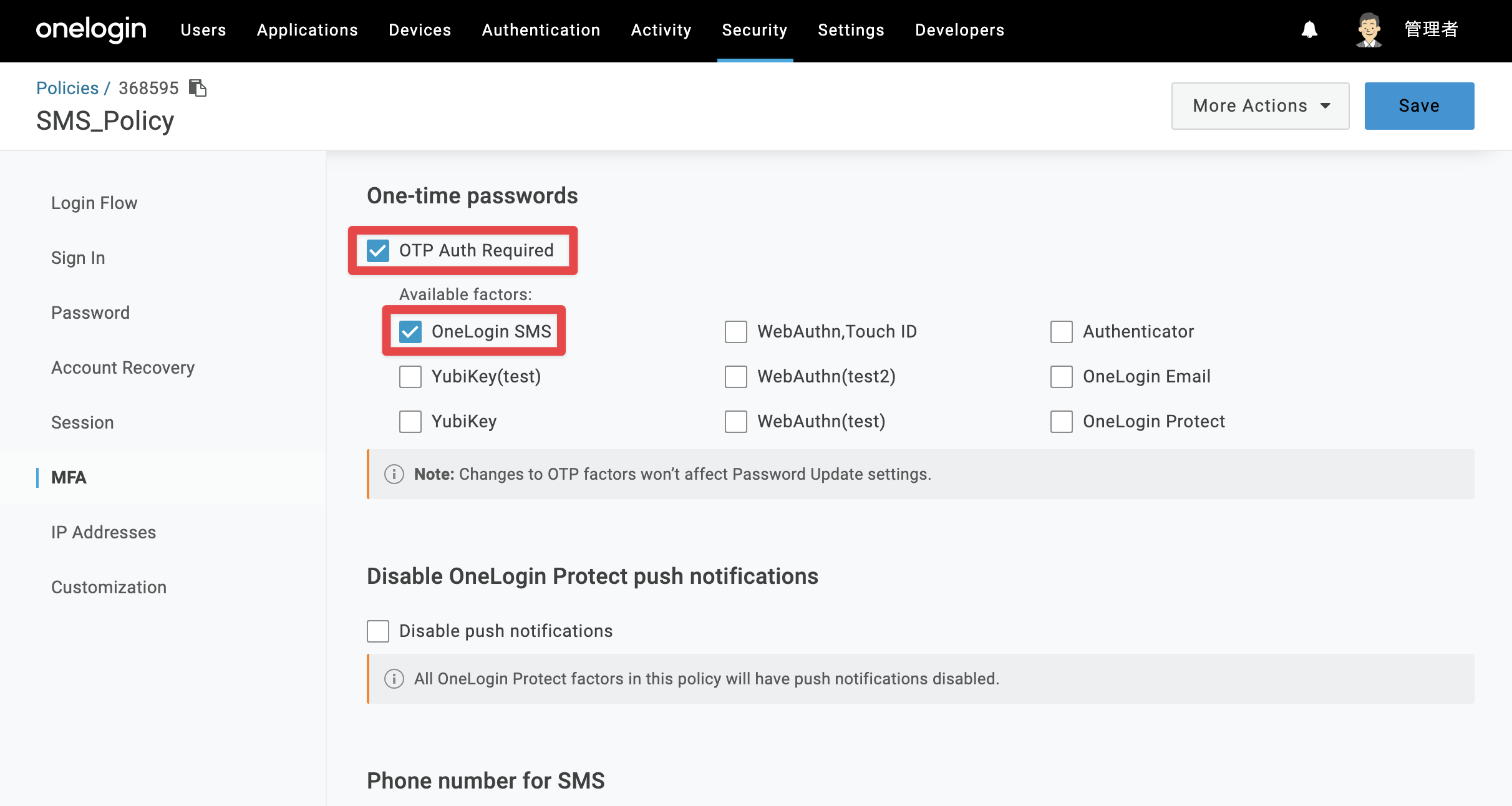This screenshot has width=1512, height=806.
Task: Click the user avatar picture
Action: pyautogui.click(x=1369, y=29)
